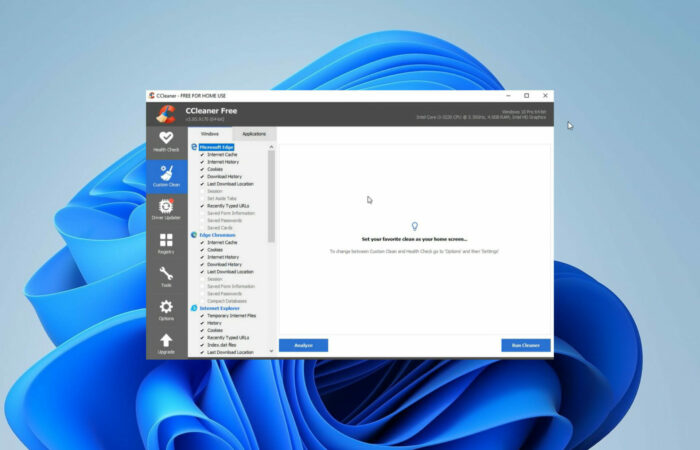
Task: Uncheck Recently Typed URLs under Microsoft Edge
Action: (202, 206)
